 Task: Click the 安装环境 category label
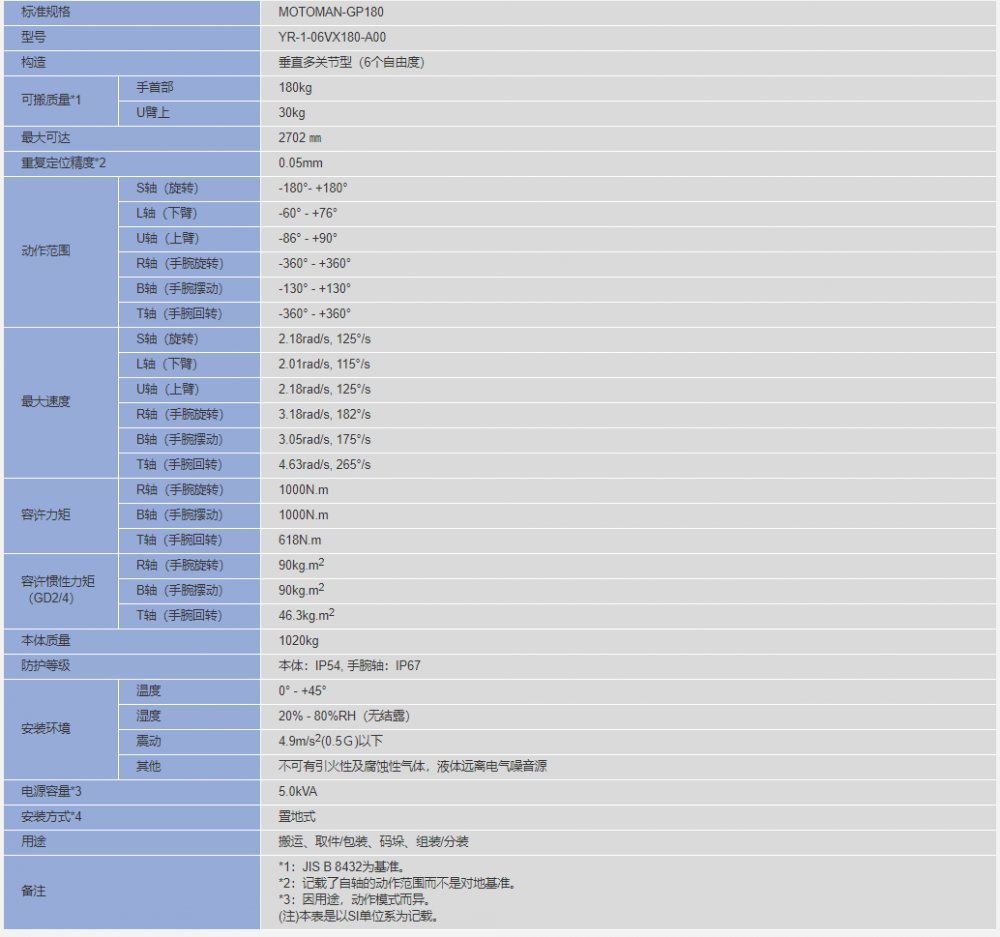coord(46,728)
